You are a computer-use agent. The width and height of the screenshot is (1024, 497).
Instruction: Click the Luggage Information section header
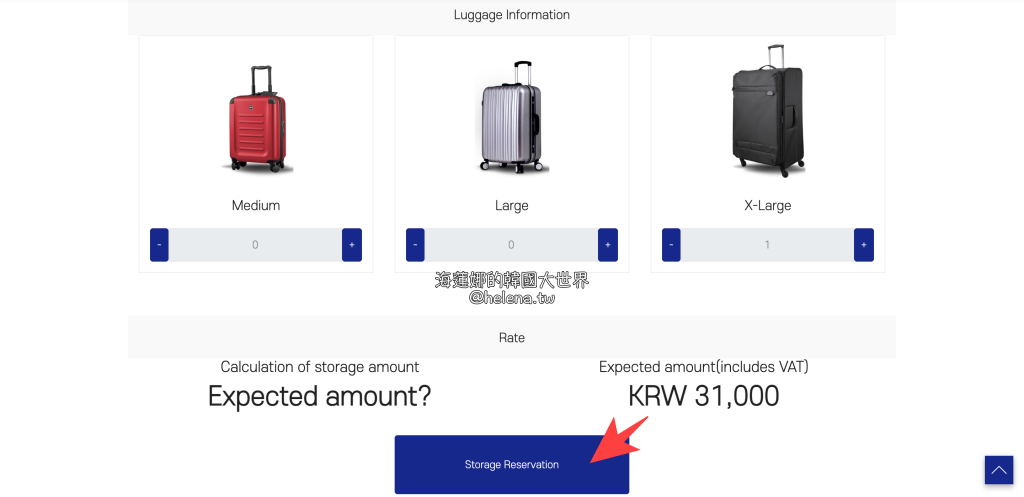click(512, 15)
